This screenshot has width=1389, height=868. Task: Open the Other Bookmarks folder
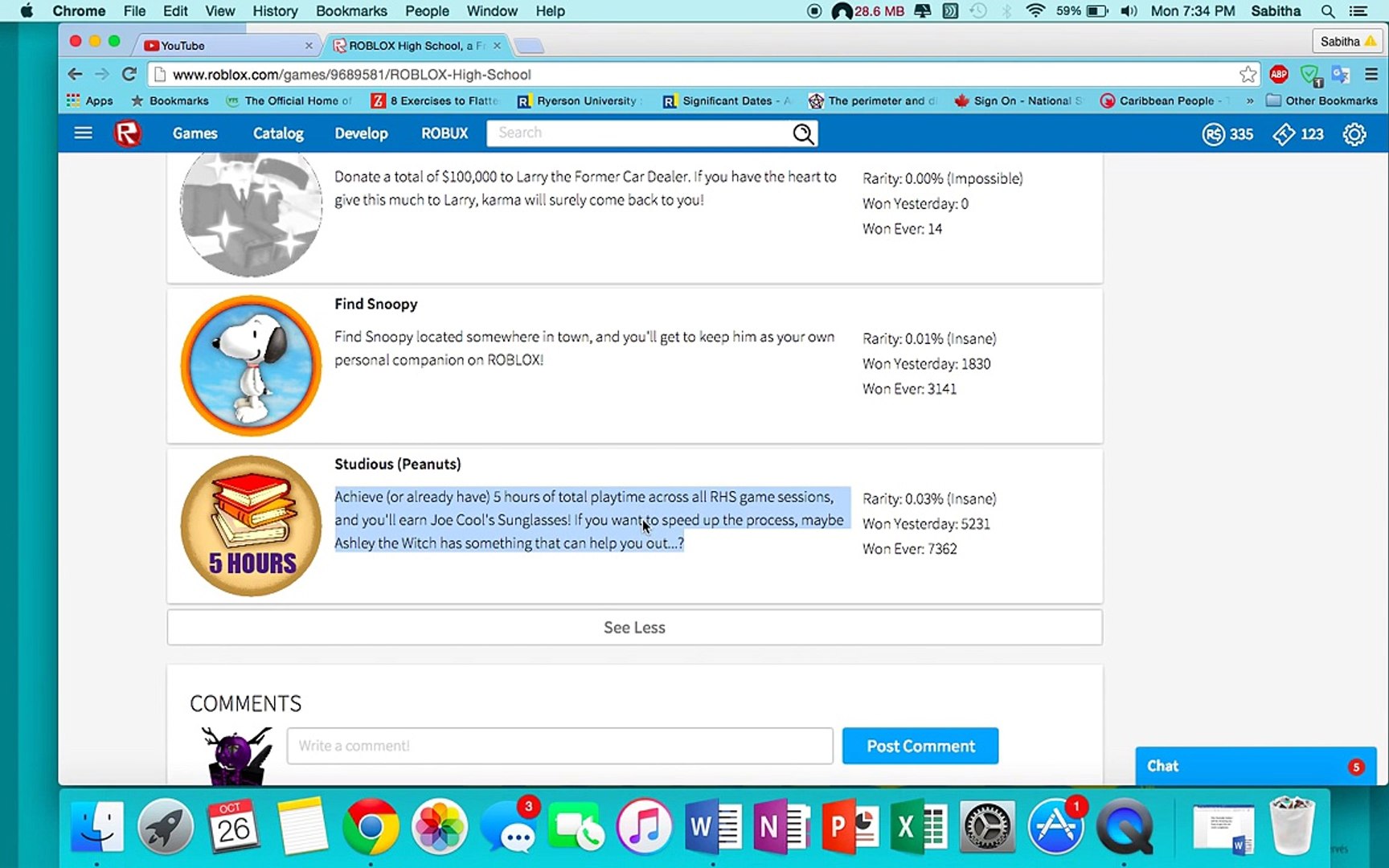1321,100
